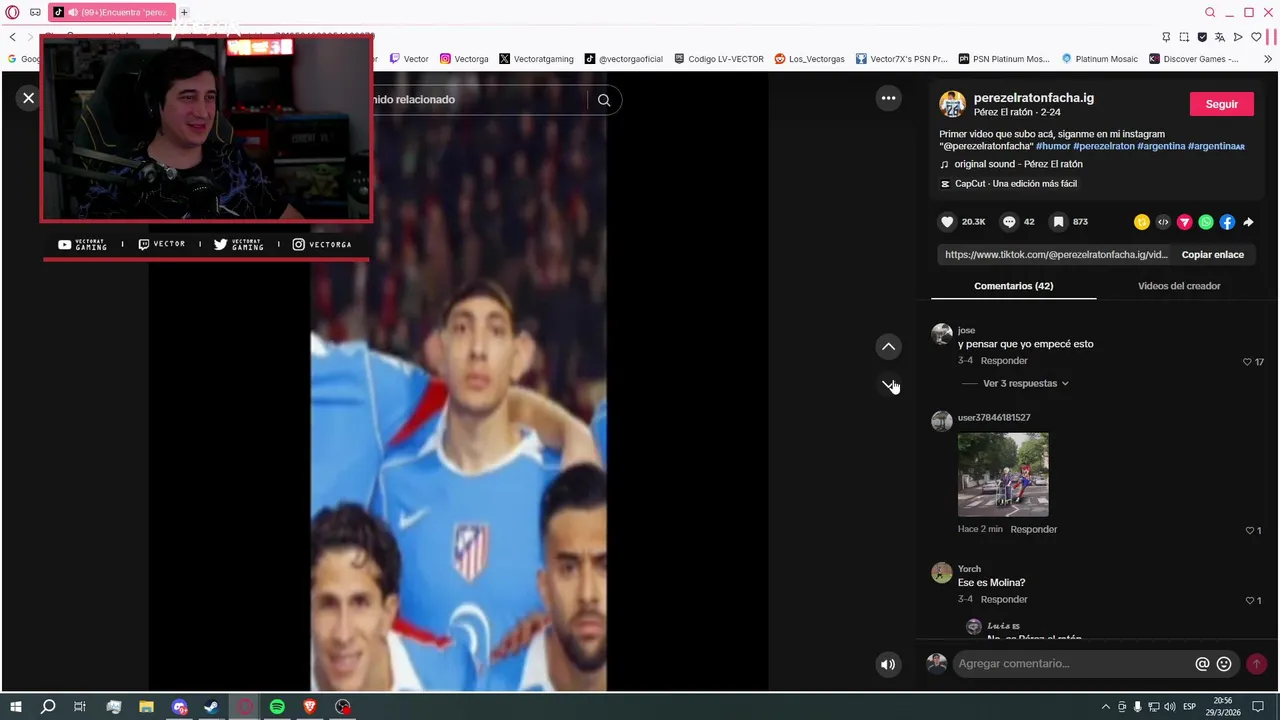Image resolution: width=1280 pixels, height=720 pixels.
Task: Open Yorch's profile name
Action: pyautogui.click(x=969, y=569)
